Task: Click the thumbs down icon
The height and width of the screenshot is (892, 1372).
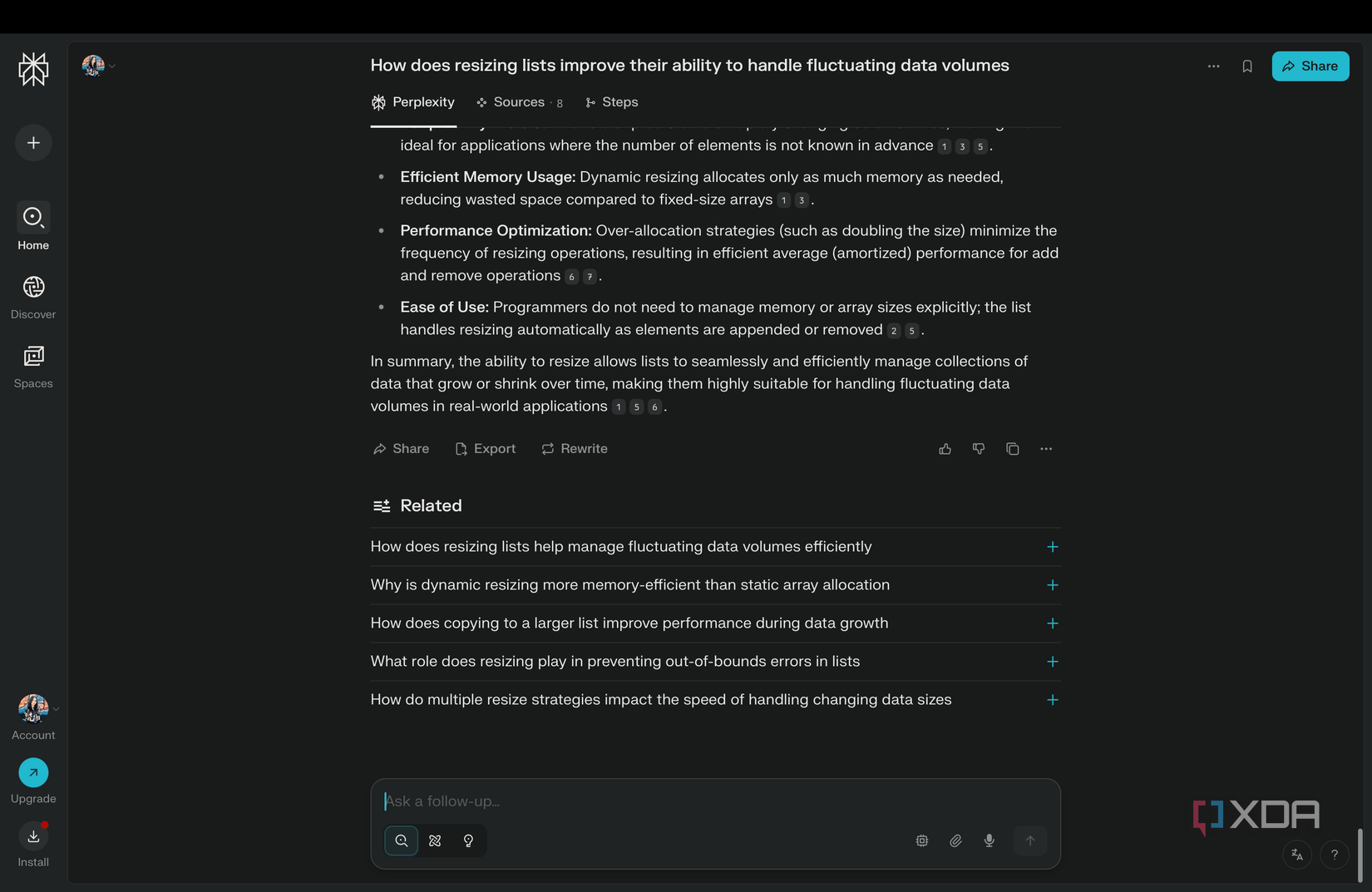Action: point(979,449)
